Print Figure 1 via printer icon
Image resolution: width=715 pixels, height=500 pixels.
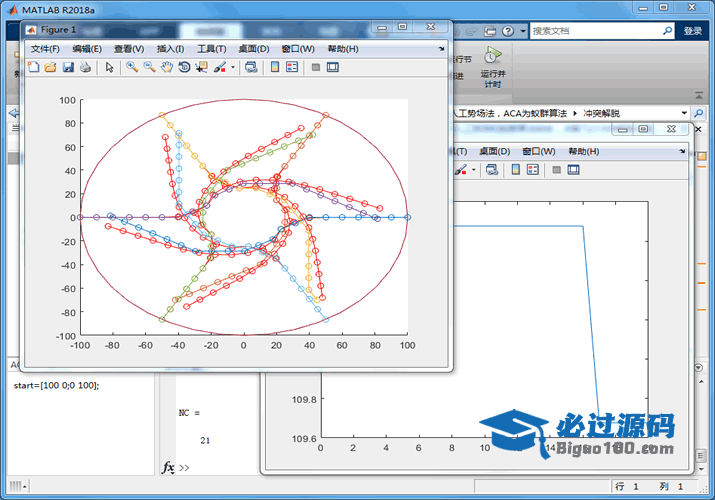pos(85,67)
